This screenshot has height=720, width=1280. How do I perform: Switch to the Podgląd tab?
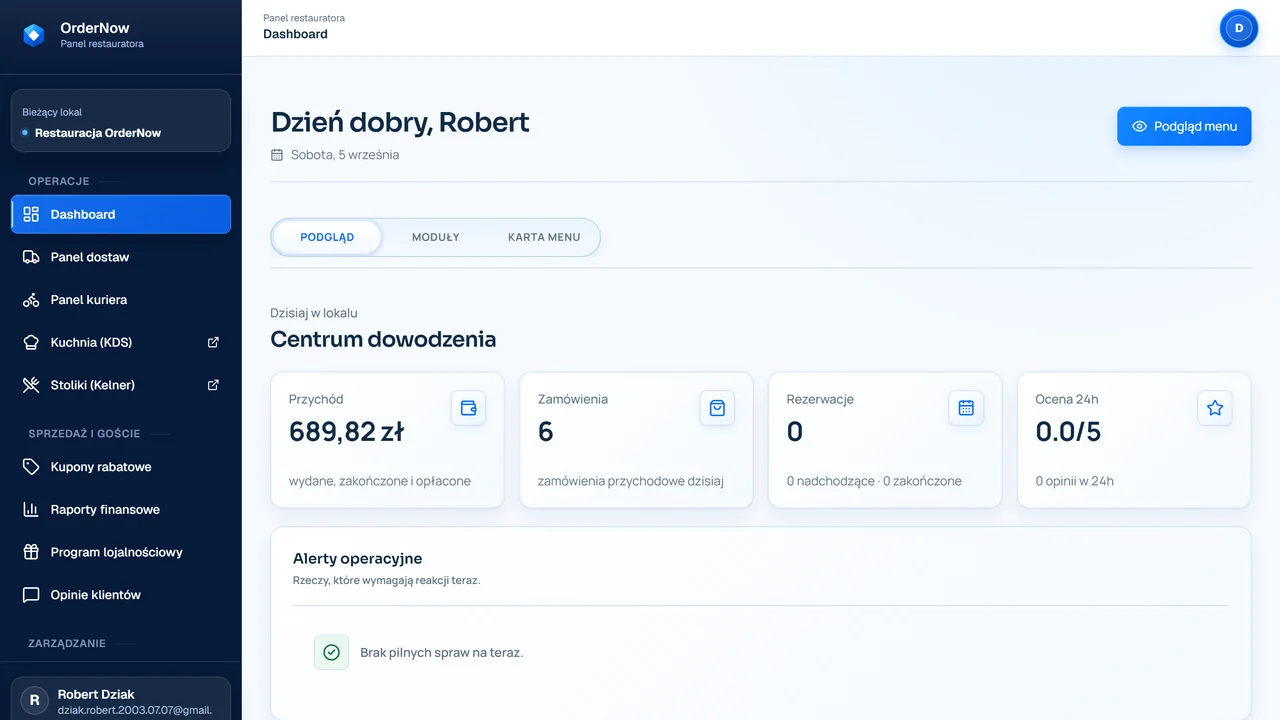[327, 238]
